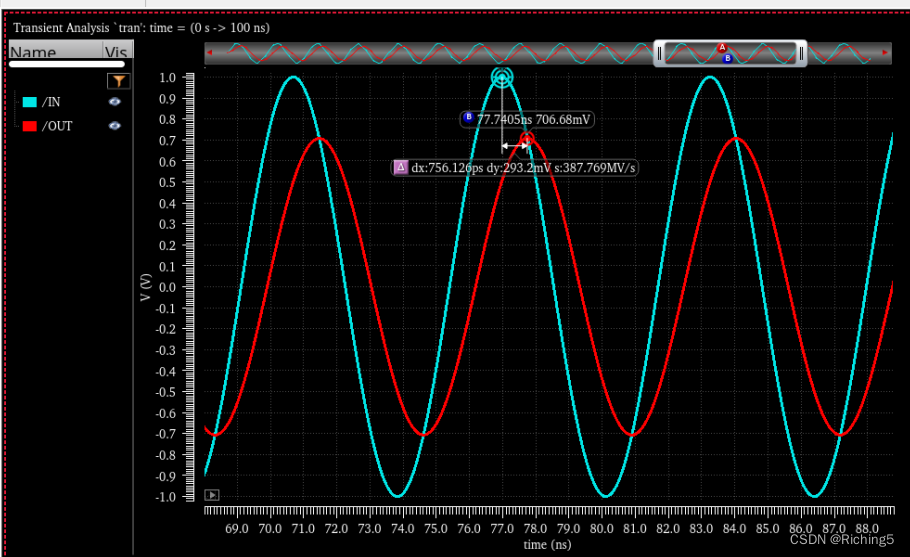
Task: Select the cyan marker on /IN peak
Action: coord(502,77)
